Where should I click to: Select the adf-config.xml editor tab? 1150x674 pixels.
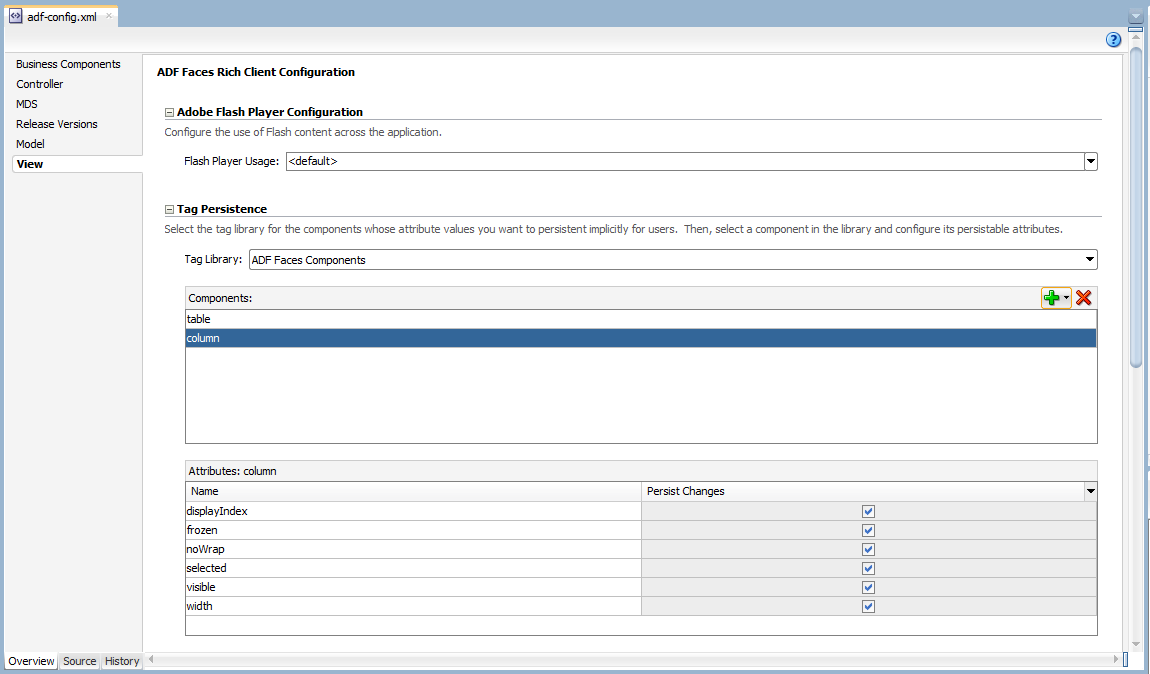pos(62,16)
